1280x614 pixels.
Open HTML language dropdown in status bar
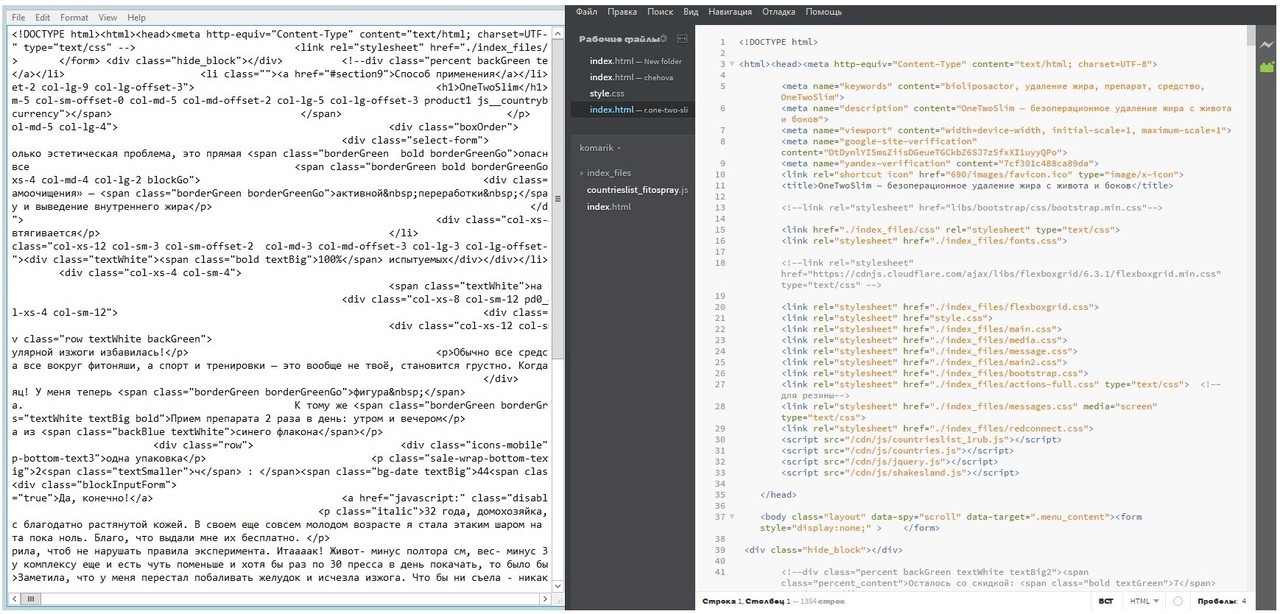[x=1143, y=601]
